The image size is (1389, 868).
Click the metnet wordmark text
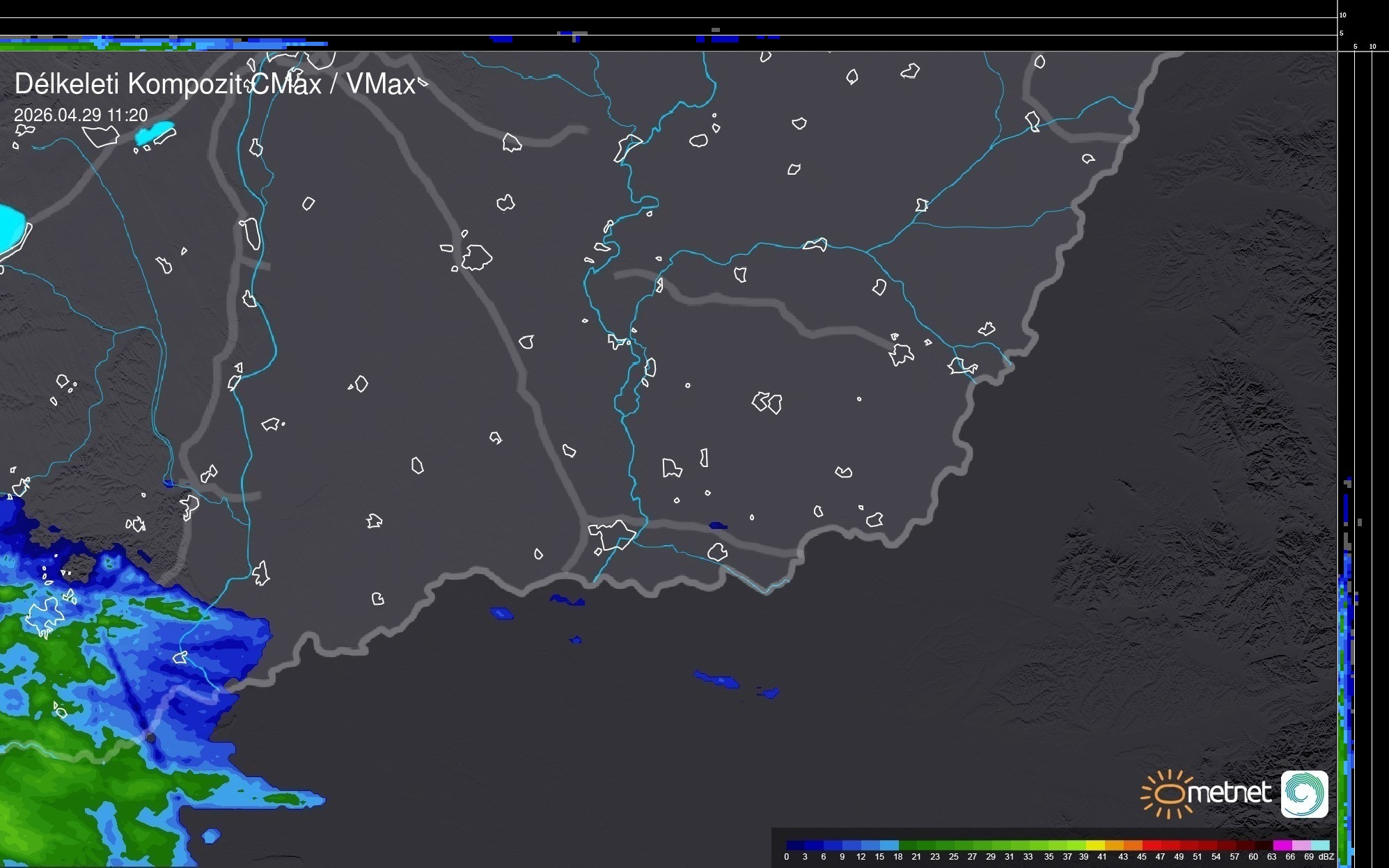click(x=1229, y=793)
